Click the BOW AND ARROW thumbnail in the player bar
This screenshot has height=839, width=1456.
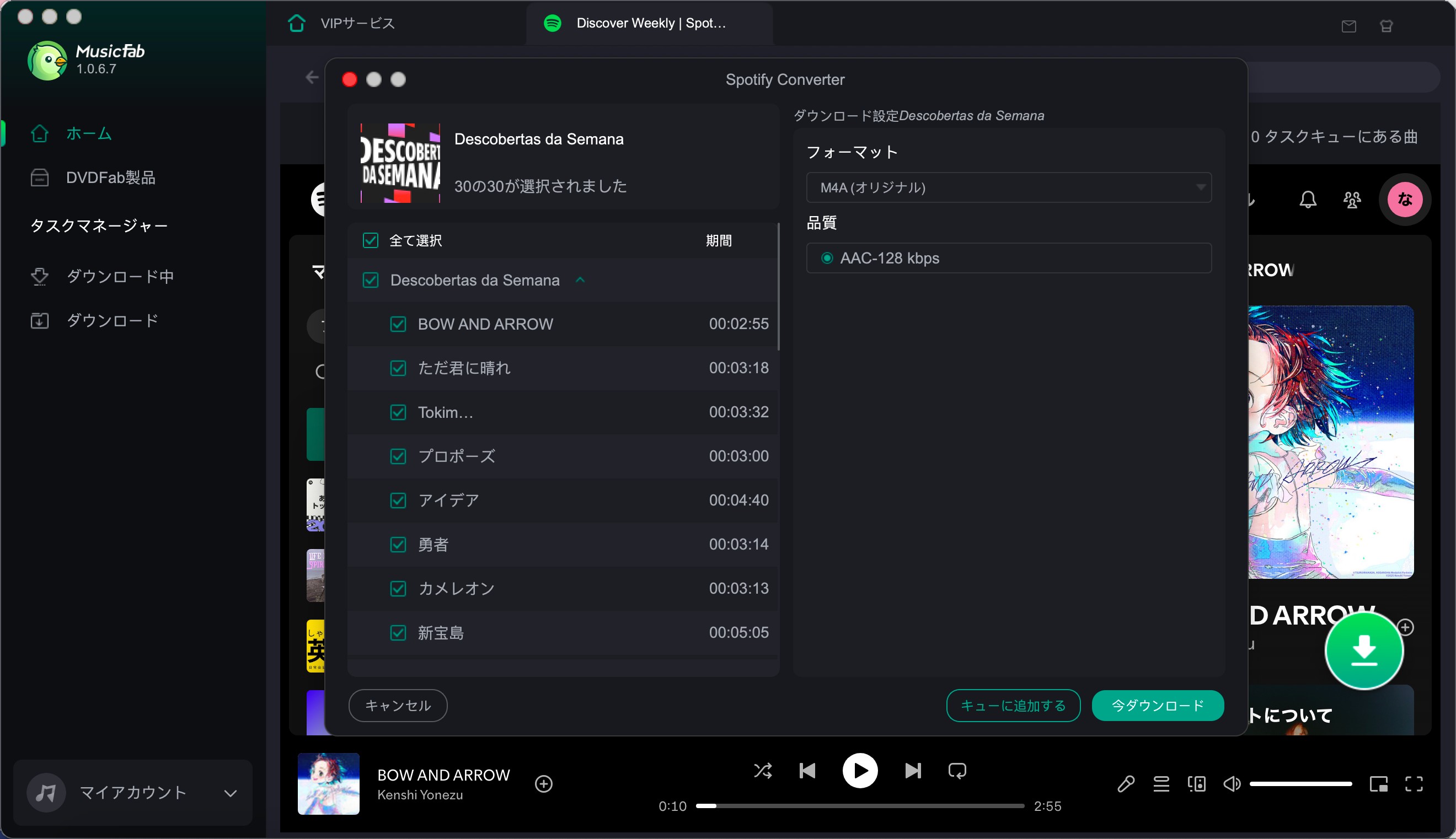329,784
